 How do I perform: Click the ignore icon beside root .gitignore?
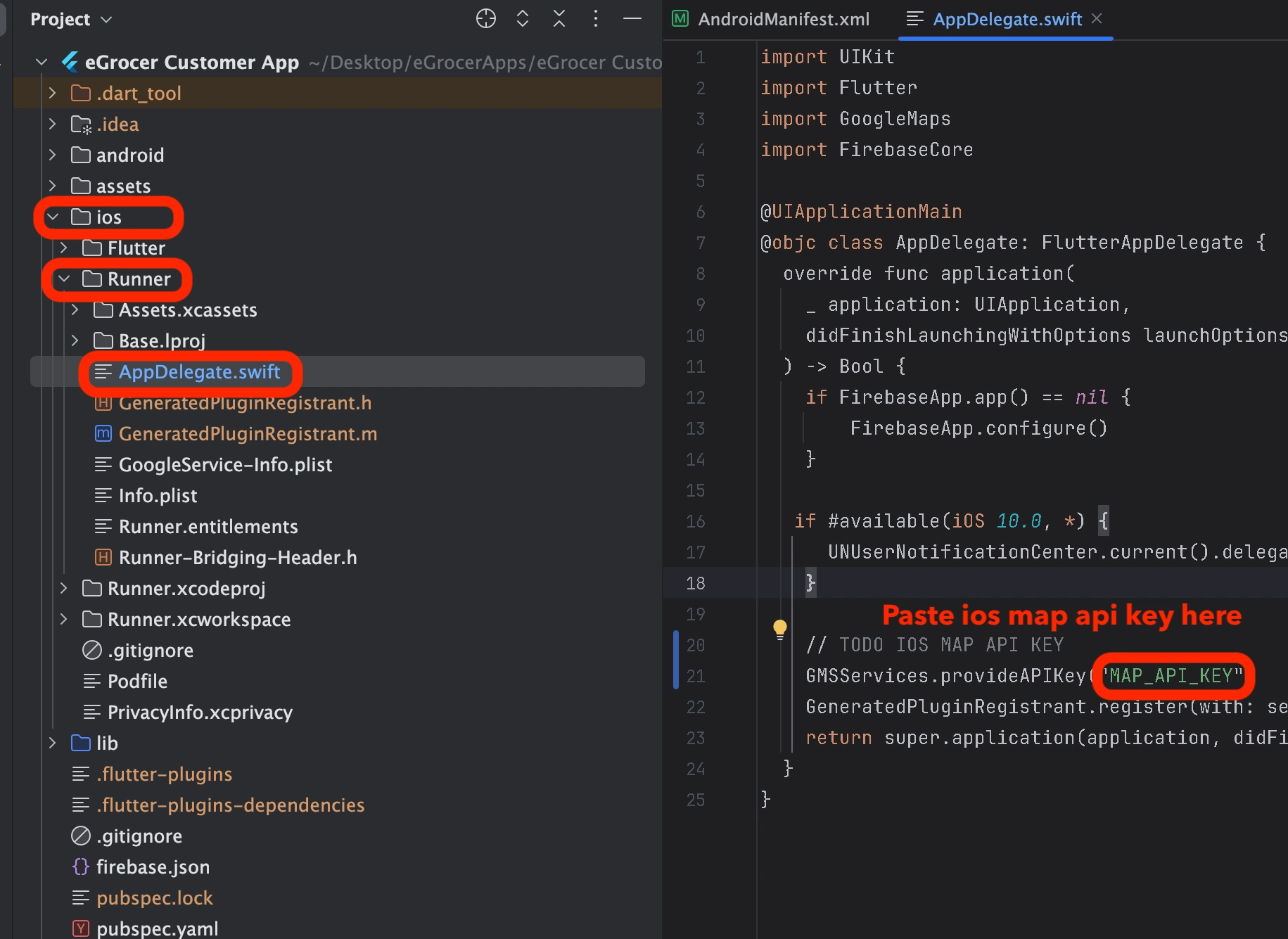click(81, 836)
